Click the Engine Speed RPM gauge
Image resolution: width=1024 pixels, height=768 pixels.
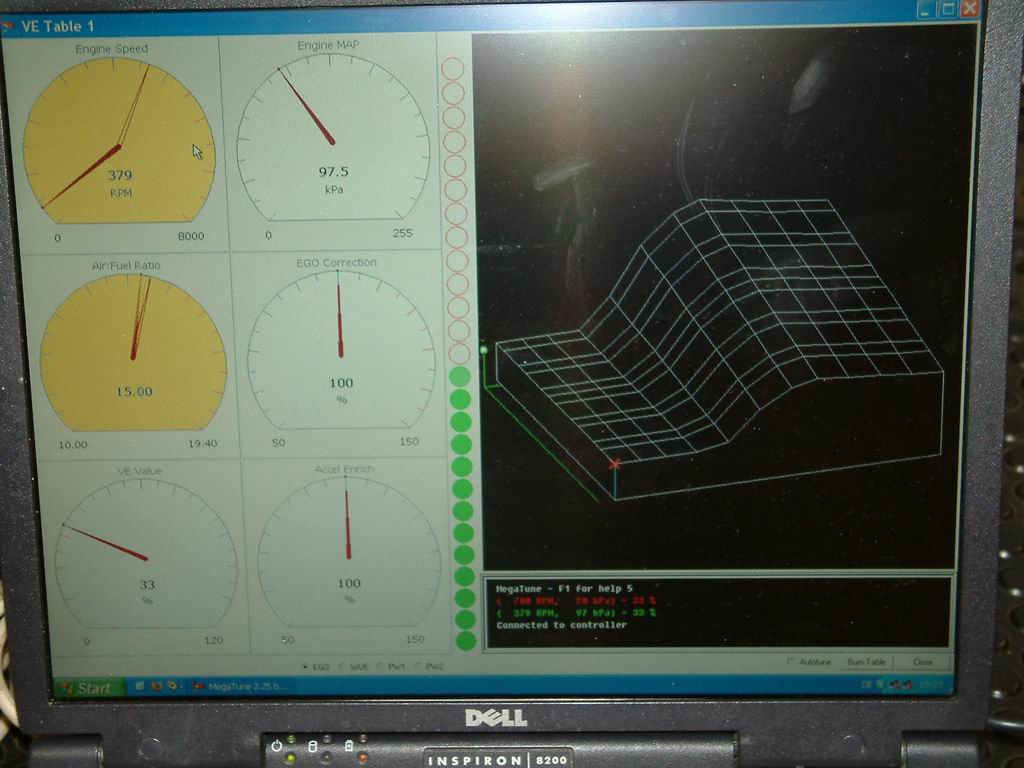tap(119, 140)
